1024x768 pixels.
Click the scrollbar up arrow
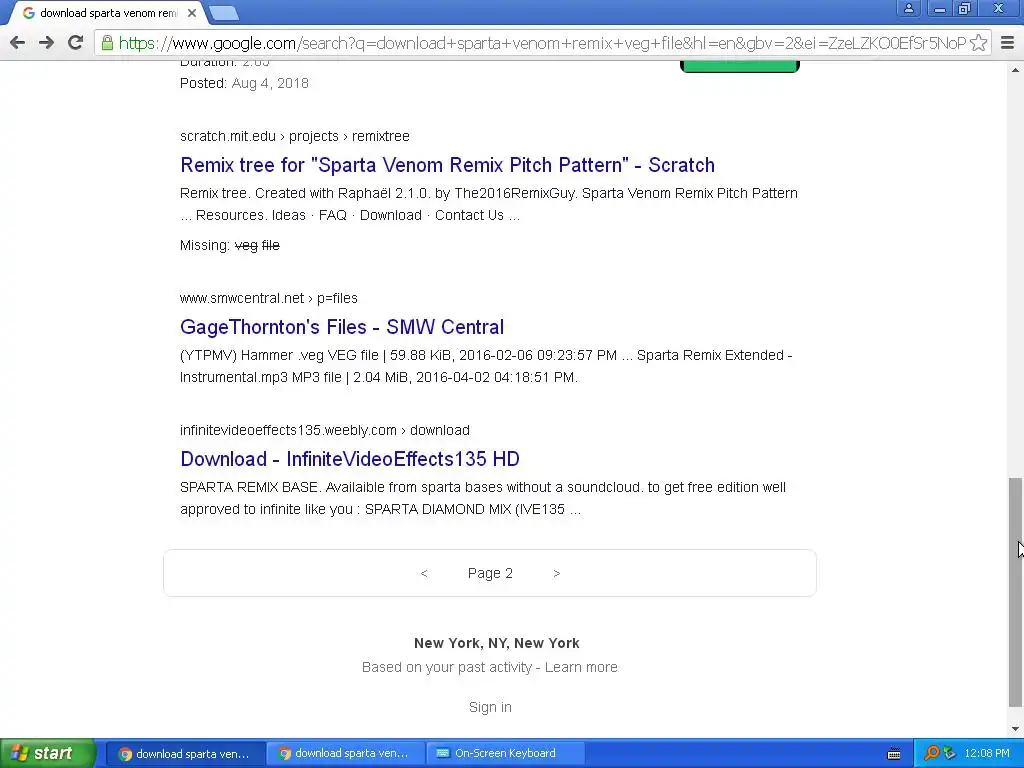1015,70
